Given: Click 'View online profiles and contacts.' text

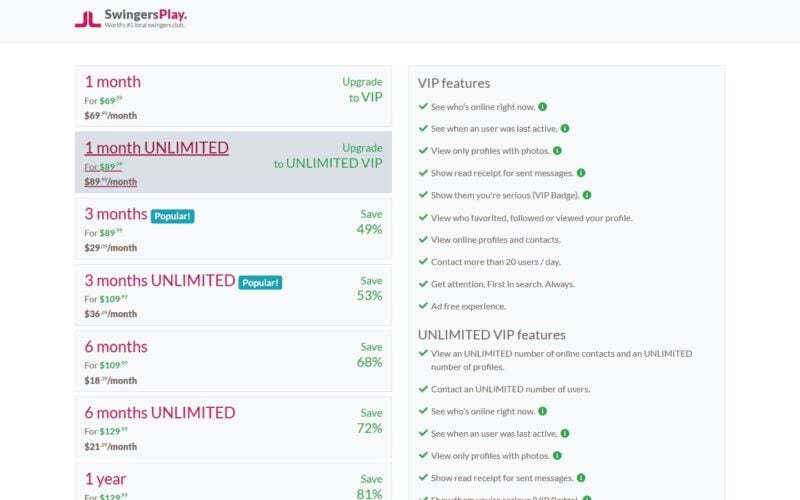Looking at the screenshot, I should pos(496,240).
